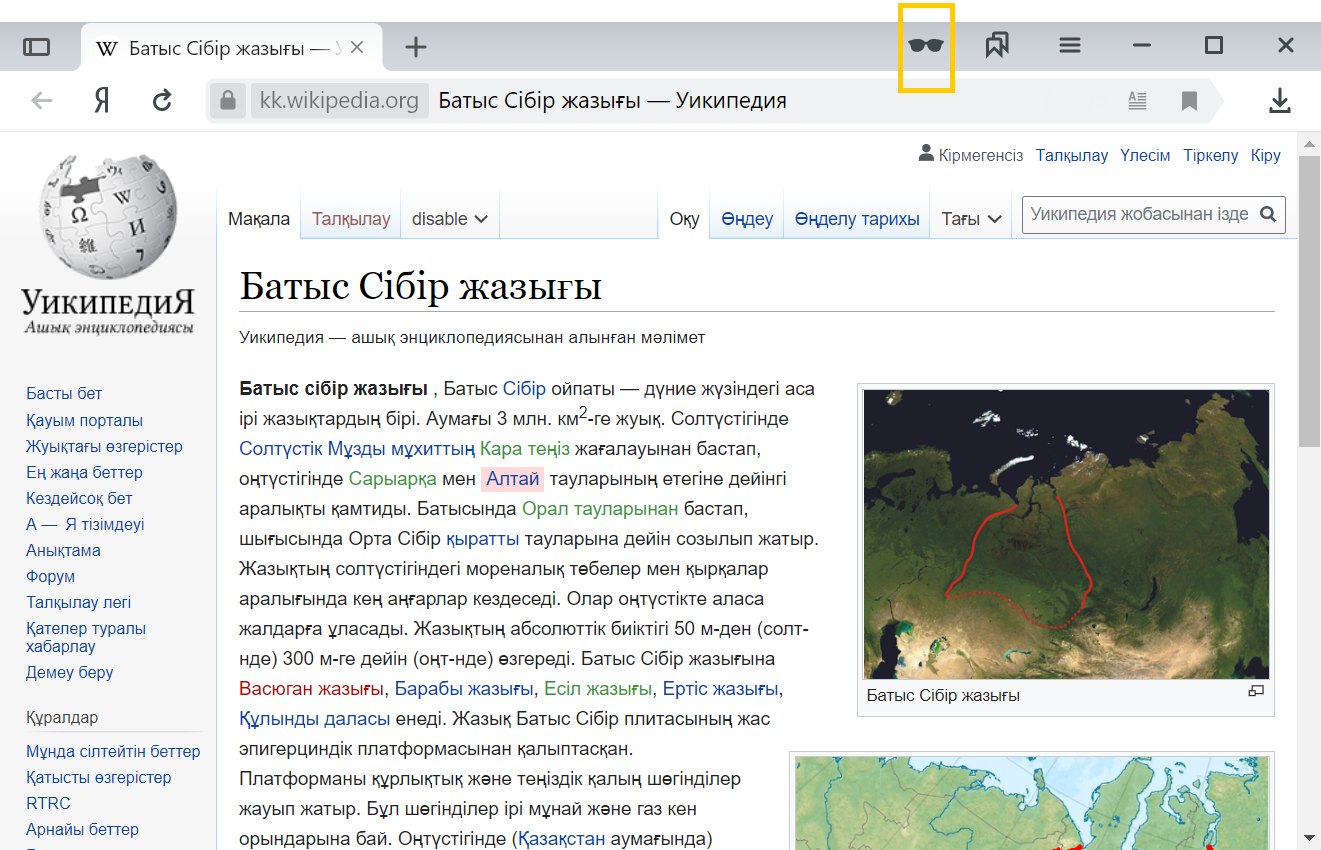This screenshot has width=1321, height=850.
Task: Open Басты бет in sidebar
Action: 64,393
